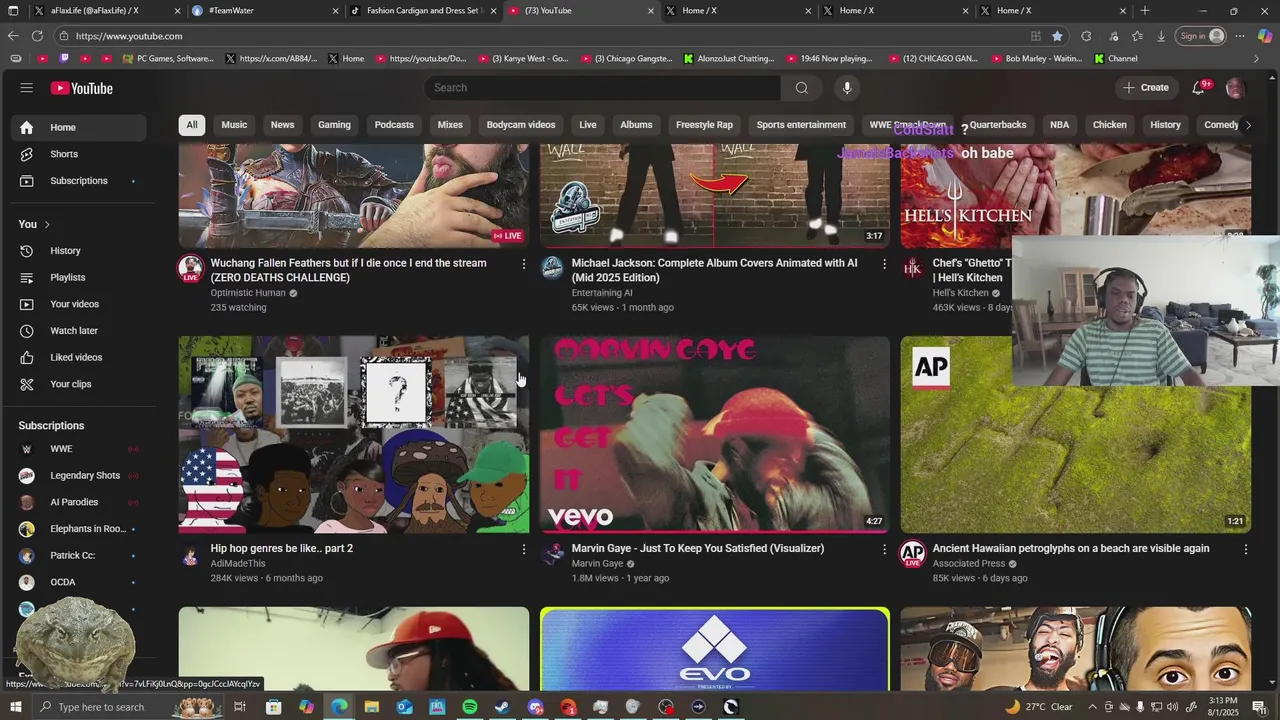Open Spotify from the taskbar

click(470, 707)
